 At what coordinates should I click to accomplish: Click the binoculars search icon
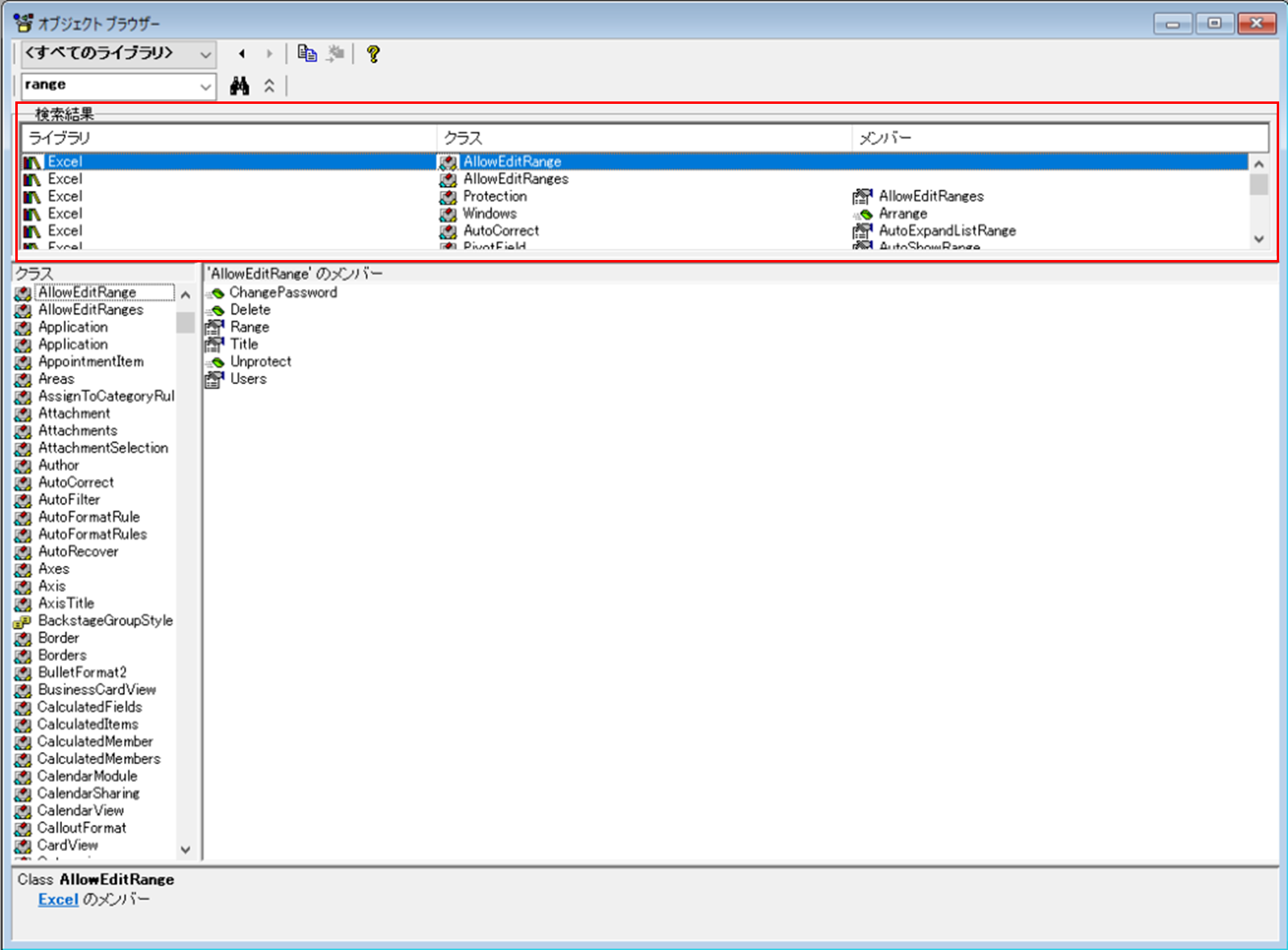click(239, 86)
